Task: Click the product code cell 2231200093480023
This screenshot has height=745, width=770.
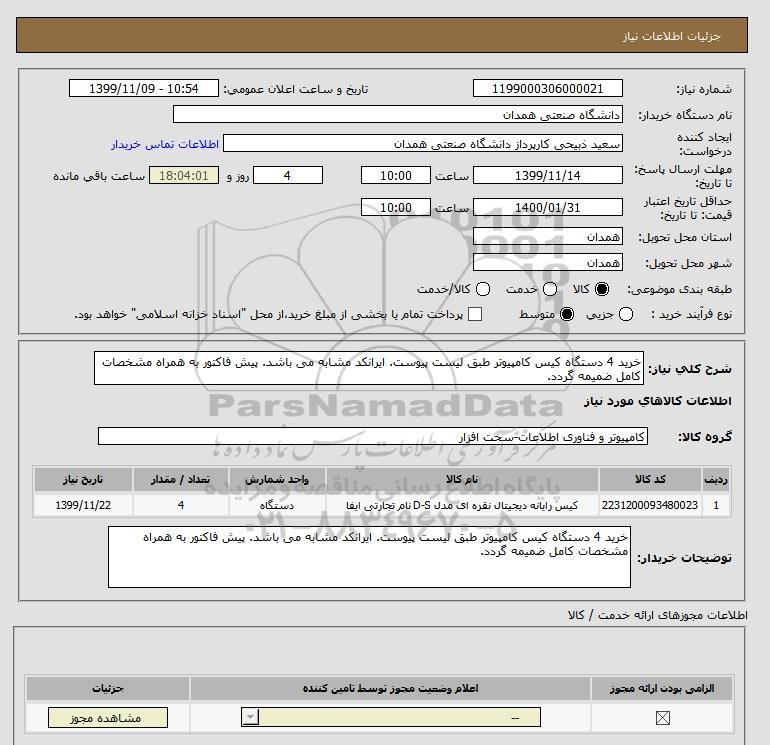Action: click(x=650, y=505)
